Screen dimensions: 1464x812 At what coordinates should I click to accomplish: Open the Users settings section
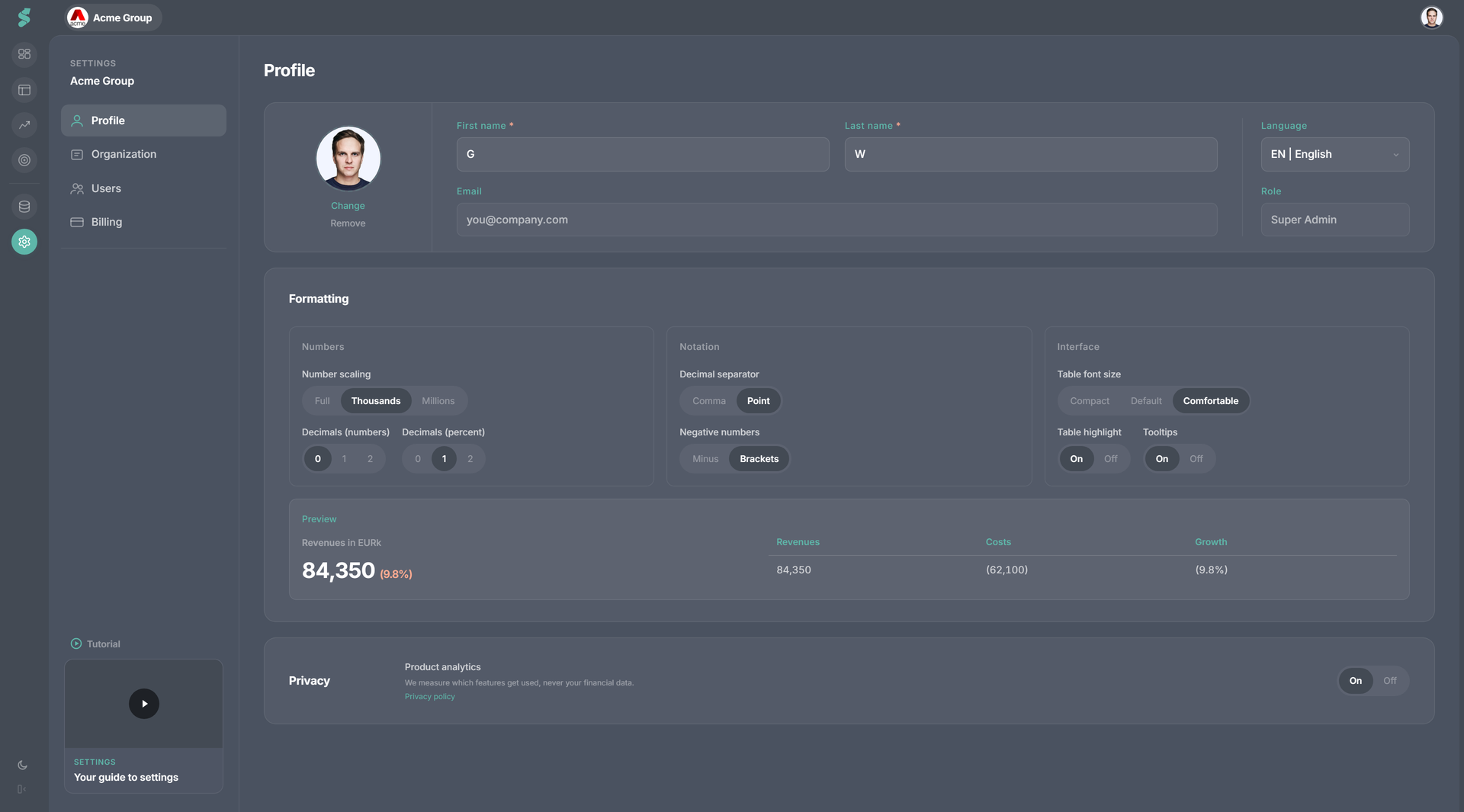coord(143,188)
